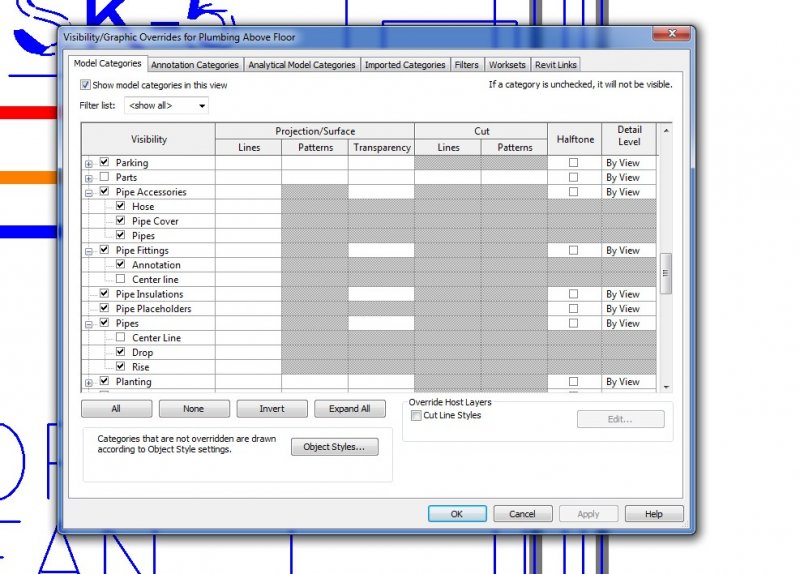Image resolution: width=800 pixels, height=574 pixels.
Task: Switch to Annotation Categories tab
Action: point(194,65)
